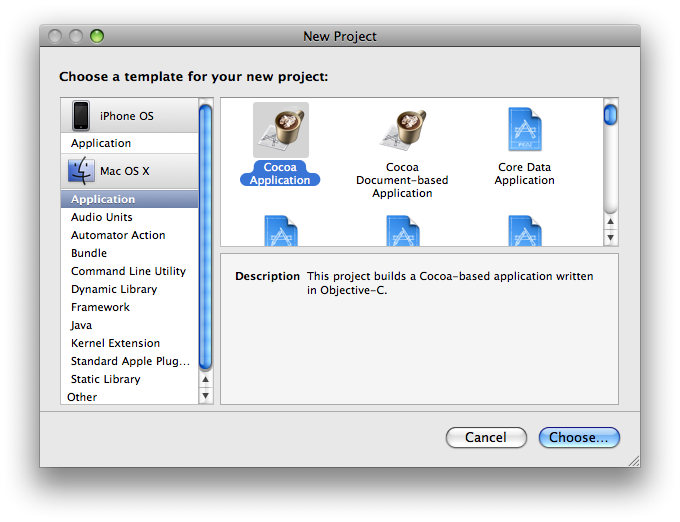Select the Automator Action category

tap(129, 235)
